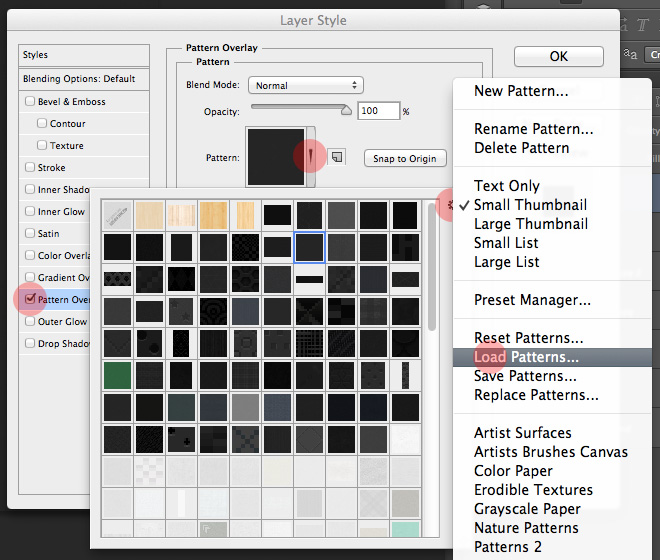The image size is (660, 560).
Task: Click the pattern grid scrollbar
Action: click(x=431, y=268)
